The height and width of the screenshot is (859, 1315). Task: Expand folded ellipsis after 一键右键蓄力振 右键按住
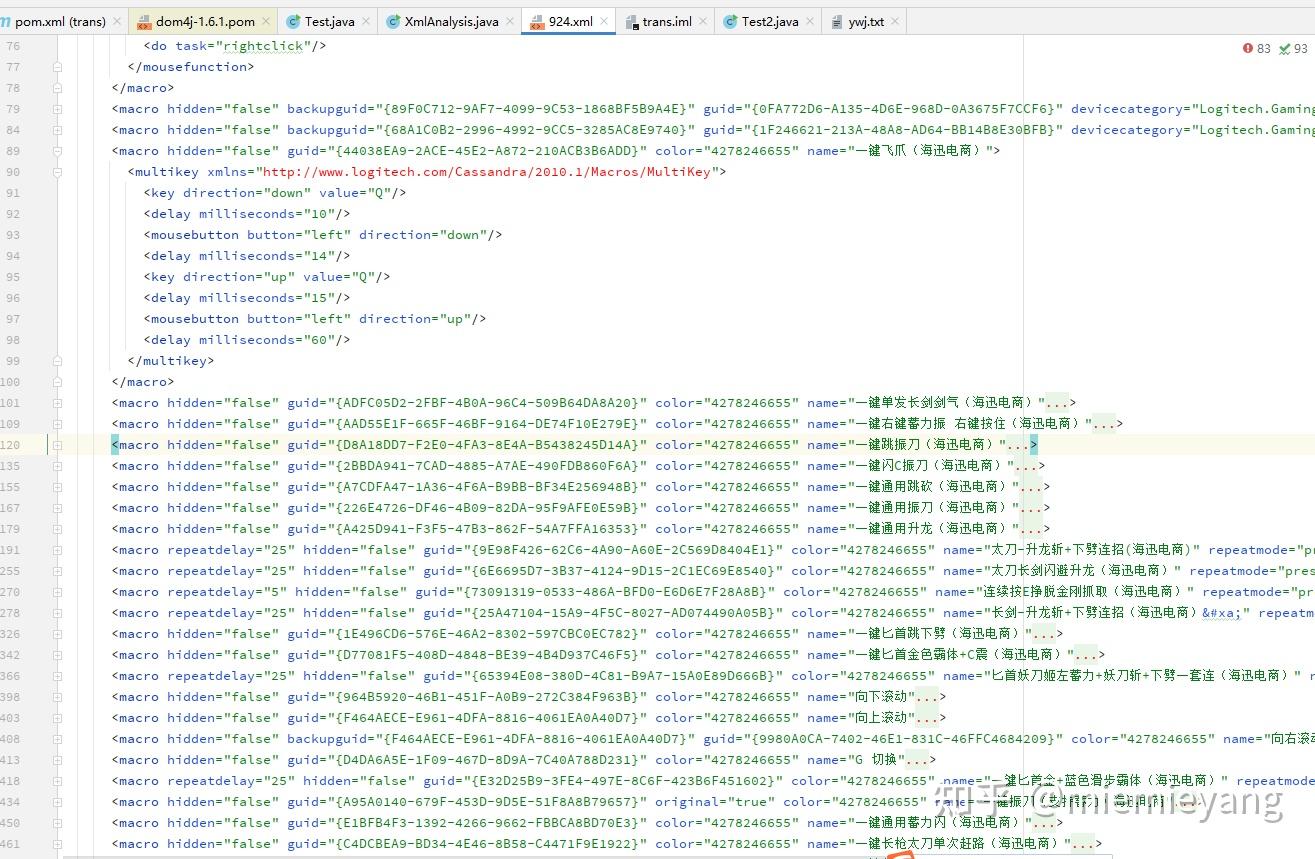(1103, 424)
